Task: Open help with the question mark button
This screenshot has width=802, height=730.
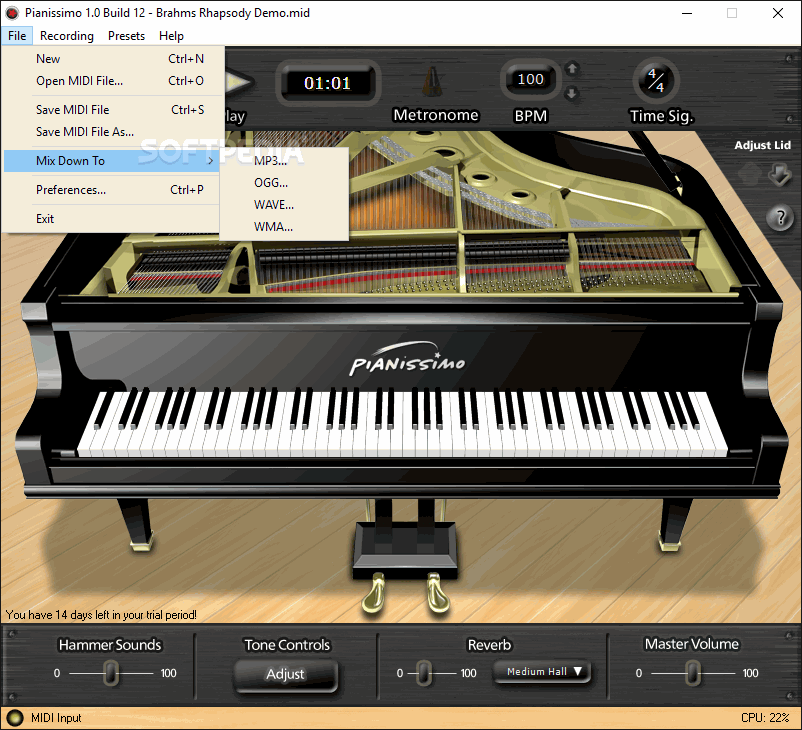Action: [780, 218]
